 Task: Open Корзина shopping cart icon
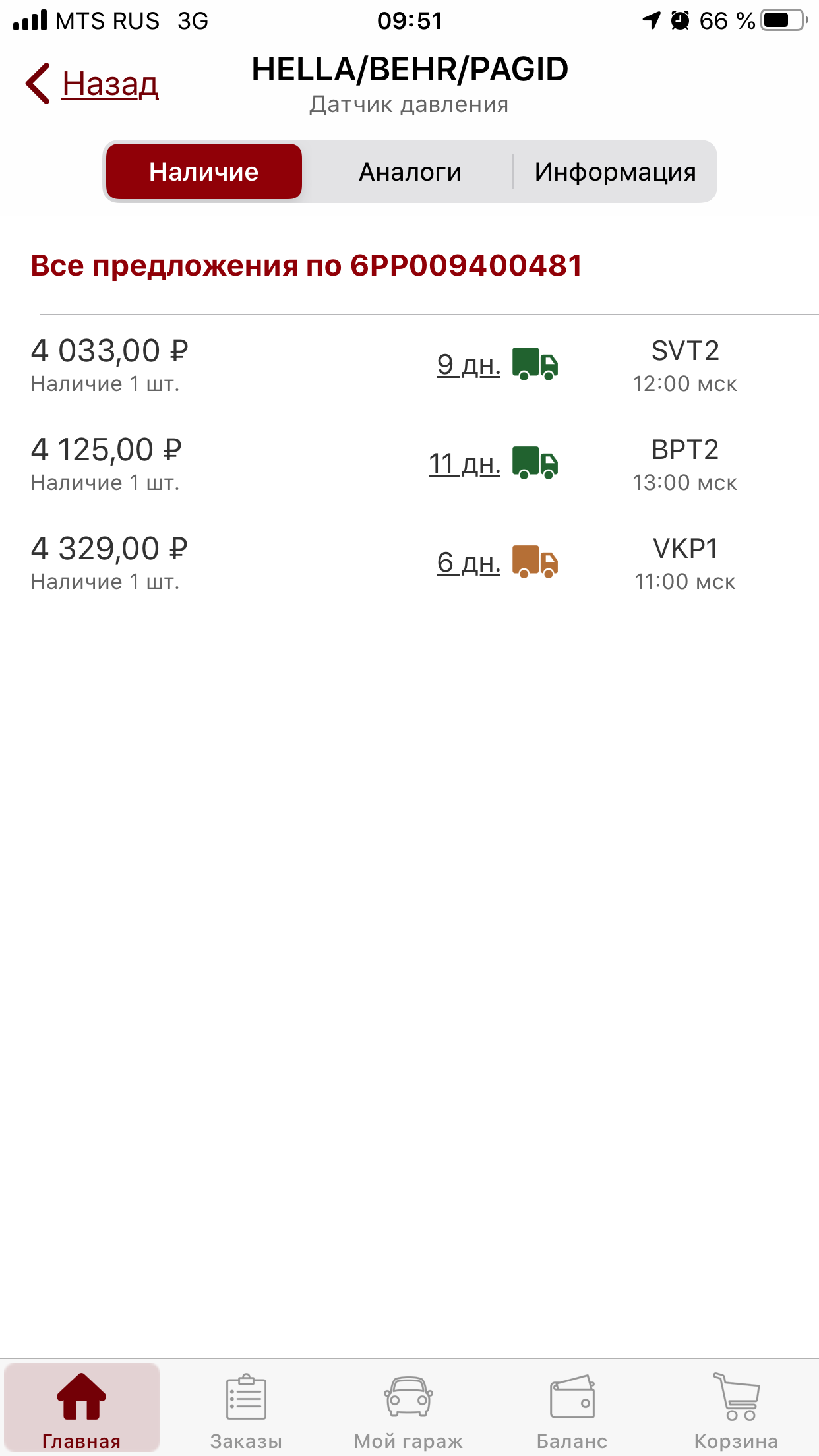click(x=736, y=1397)
